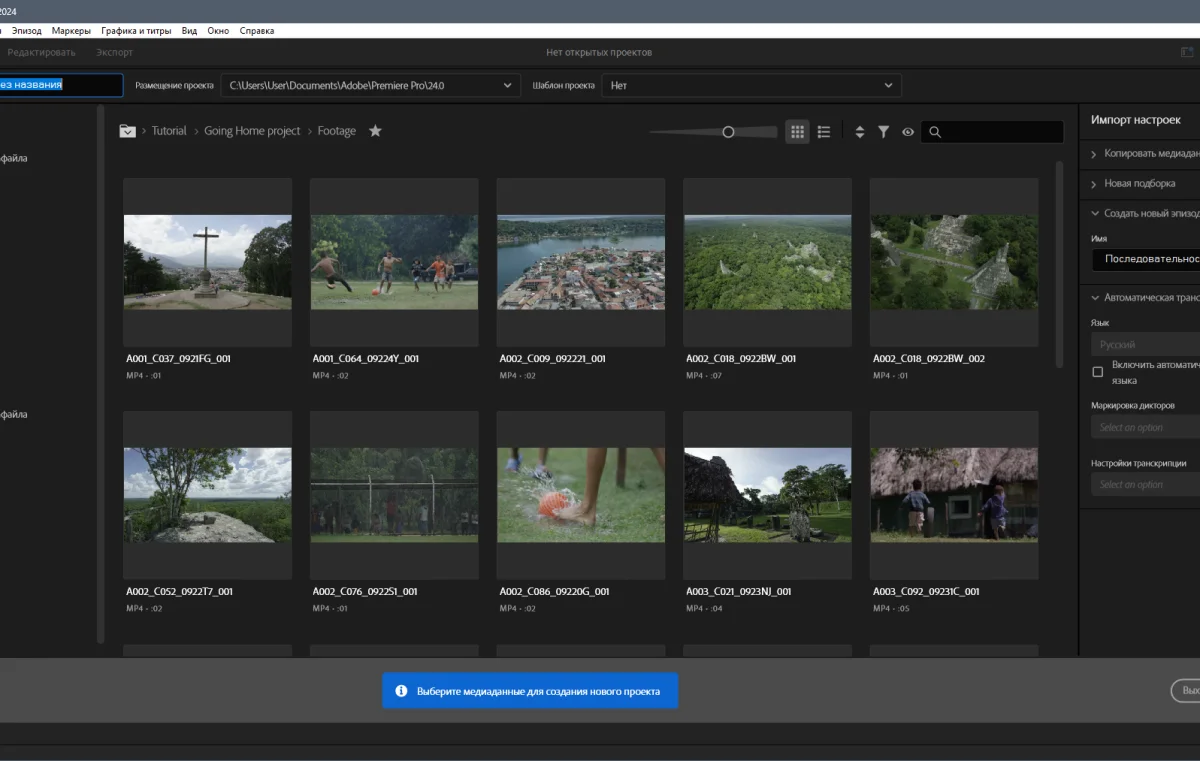
Task: Click the folder icon in breadcrumb path
Action: coord(127,131)
